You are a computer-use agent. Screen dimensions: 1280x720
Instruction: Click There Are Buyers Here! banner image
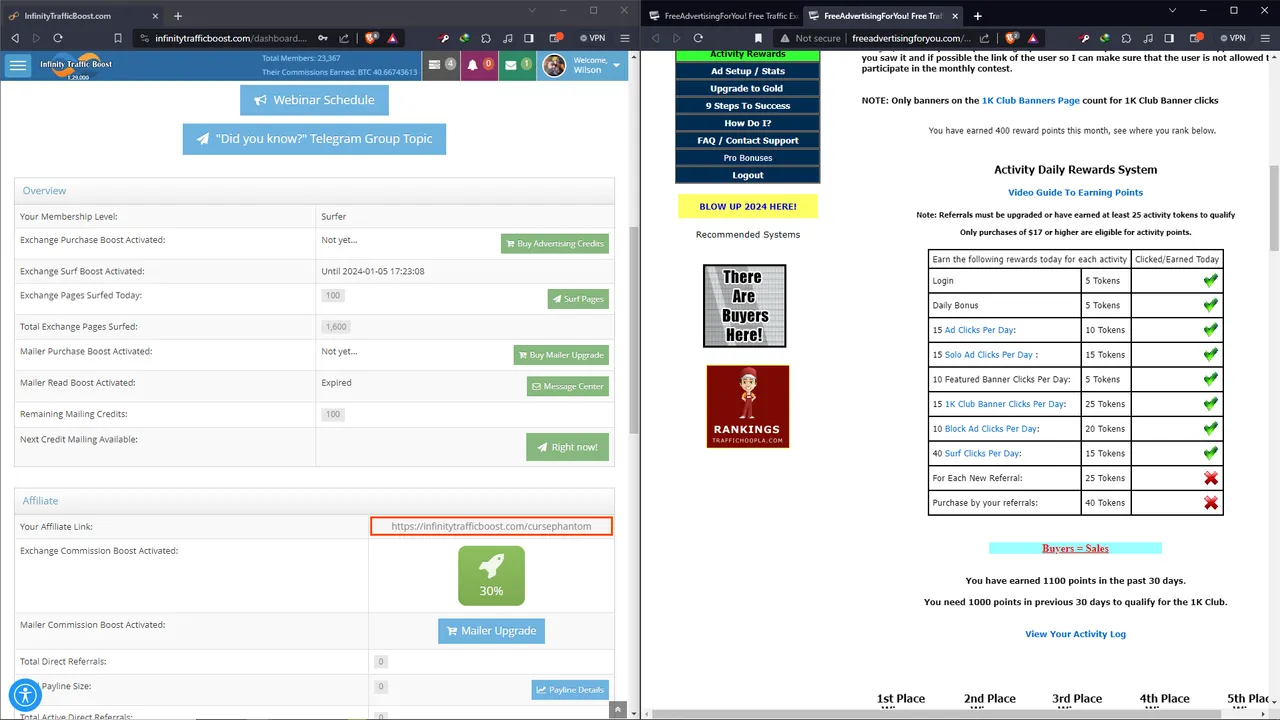pos(744,306)
